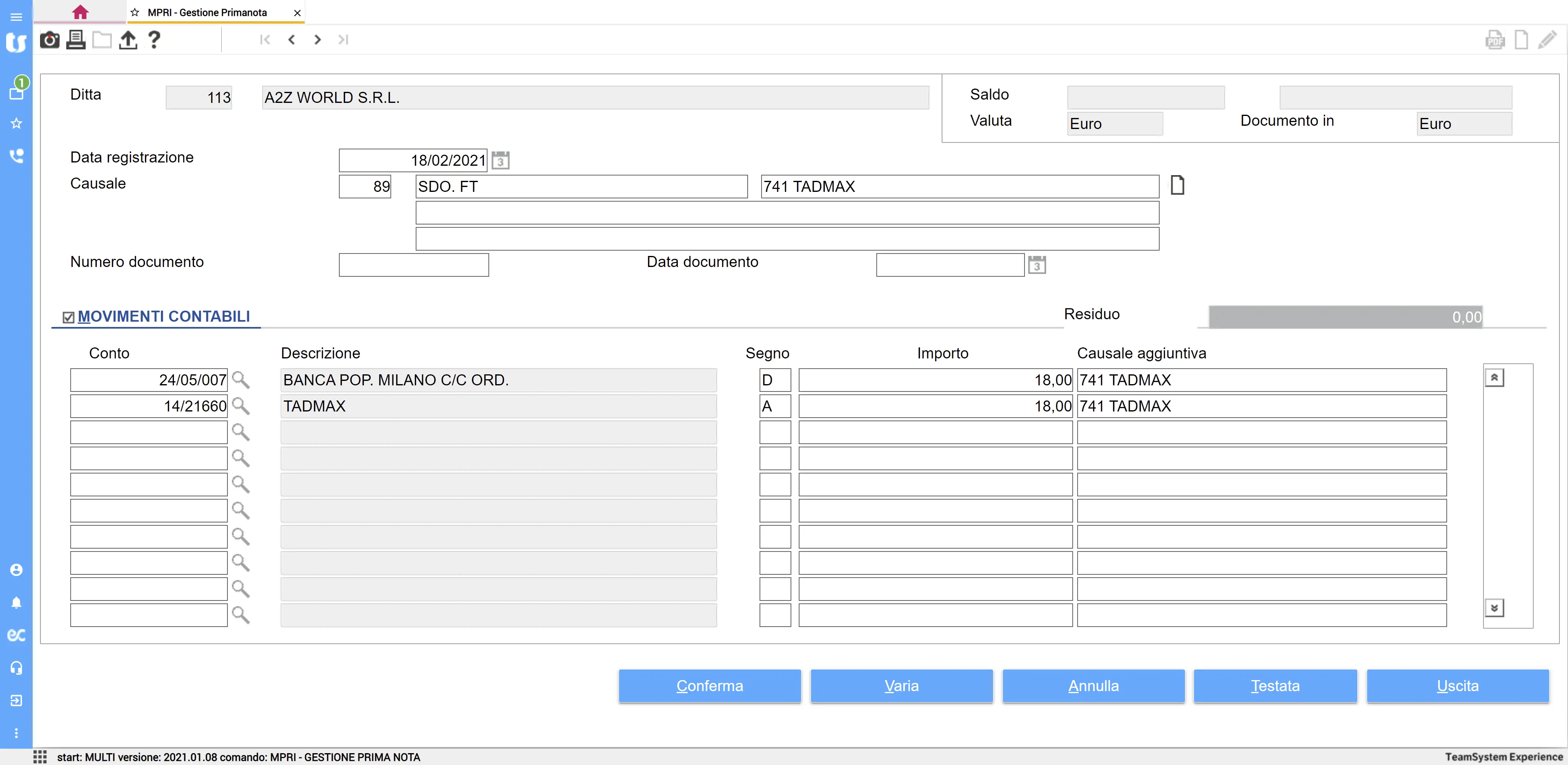Screen dimensions: 1568x765
Task: Click the camera screenshot icon in toolbar
Action: click(x=49, y=40)
